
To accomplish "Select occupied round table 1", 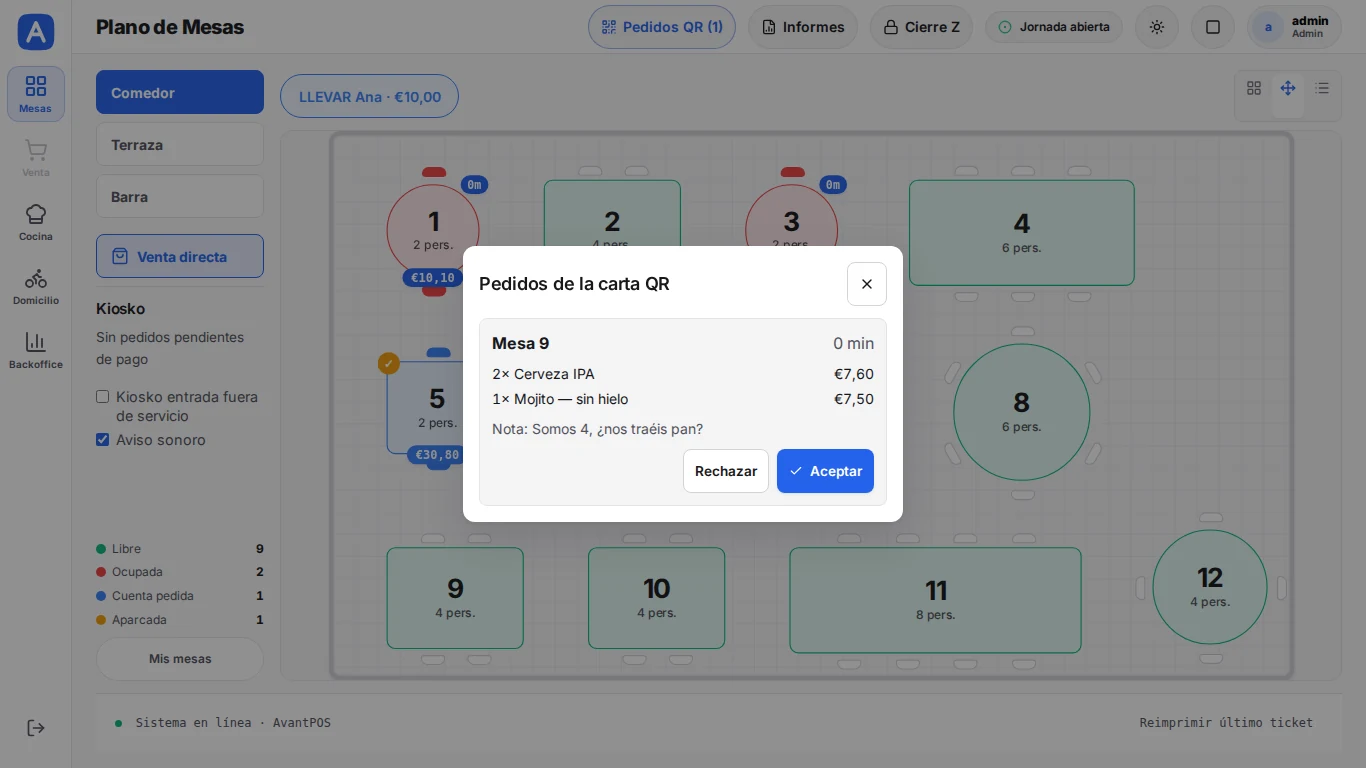I will point(433,230).
